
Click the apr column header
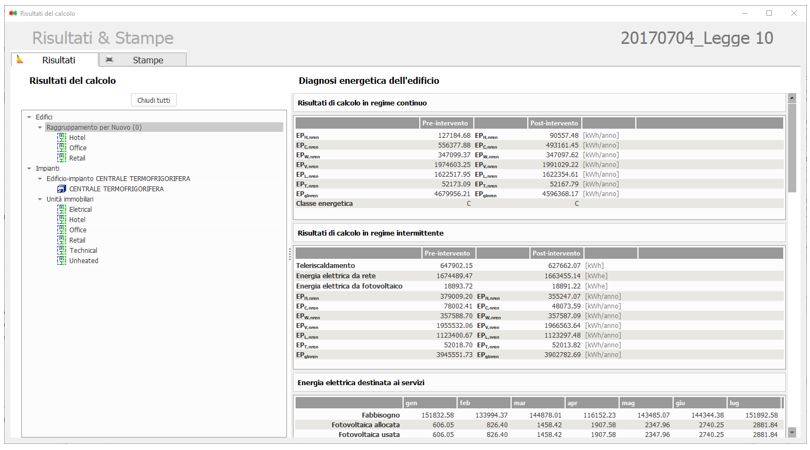(x=593, y=402)
